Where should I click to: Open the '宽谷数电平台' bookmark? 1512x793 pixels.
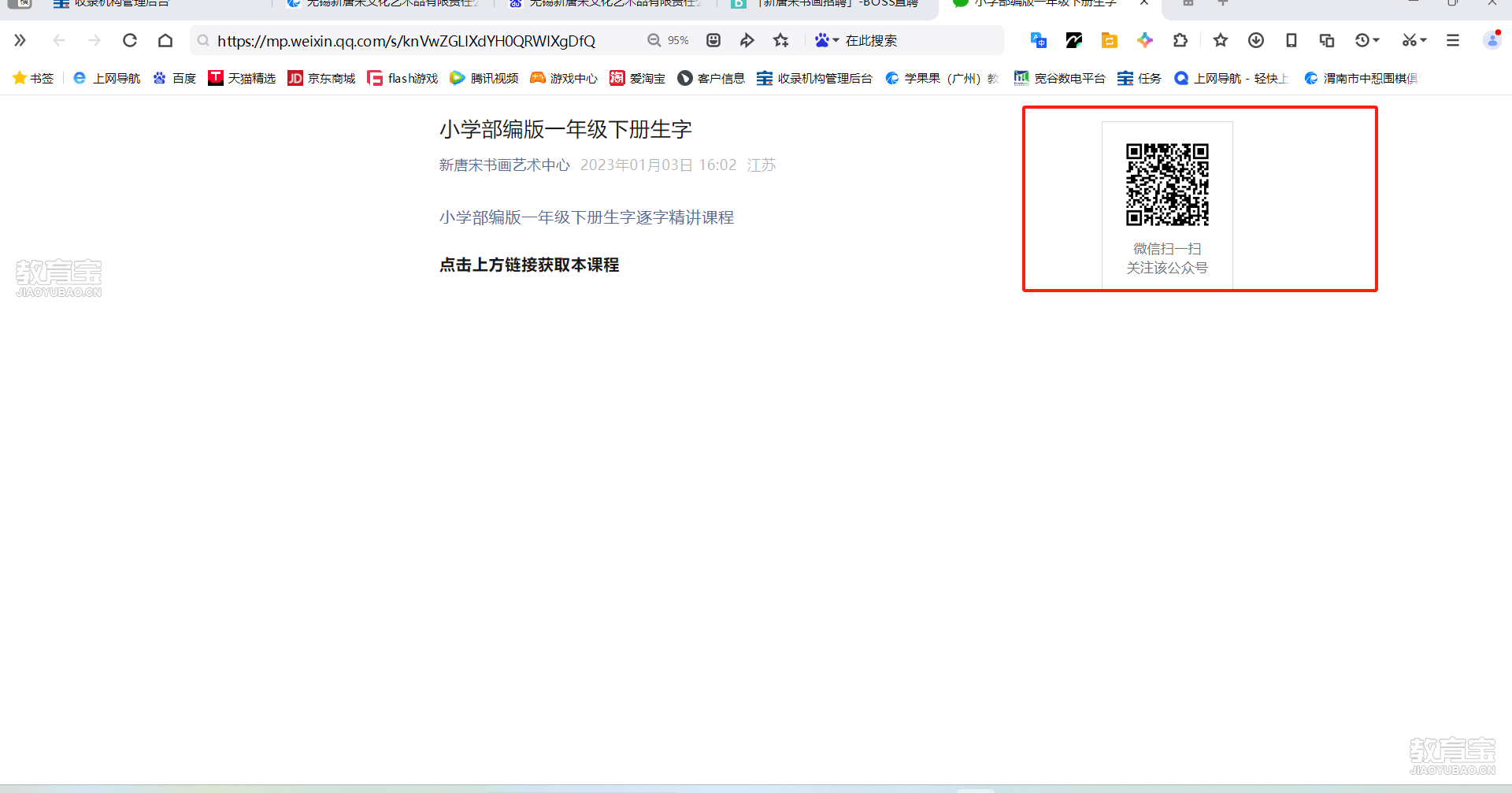1059,78
